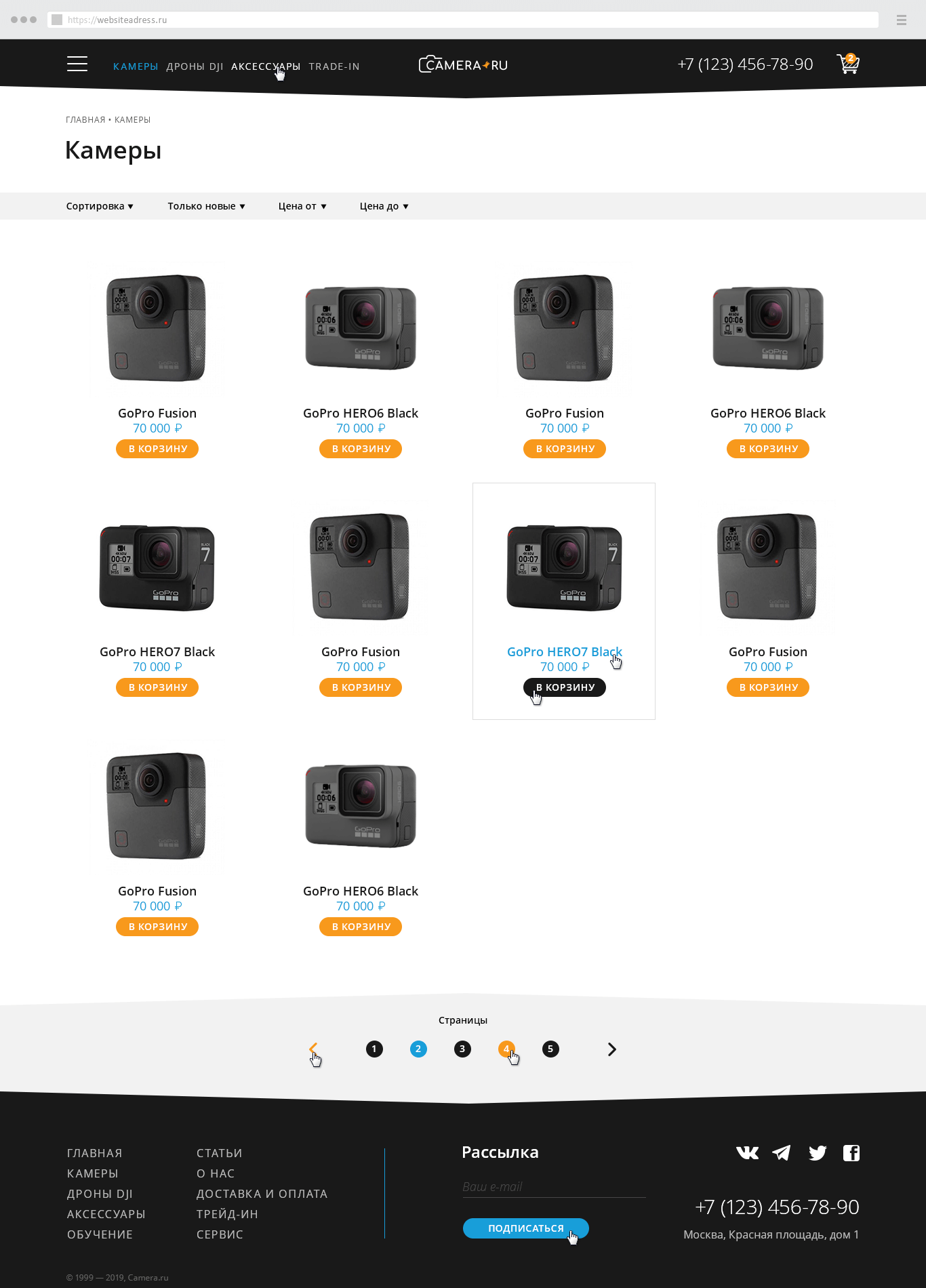Viewport: 926px width, 1288px height.
Task: Go to next page with right arrow
Action: click(x=612, y=1049)
